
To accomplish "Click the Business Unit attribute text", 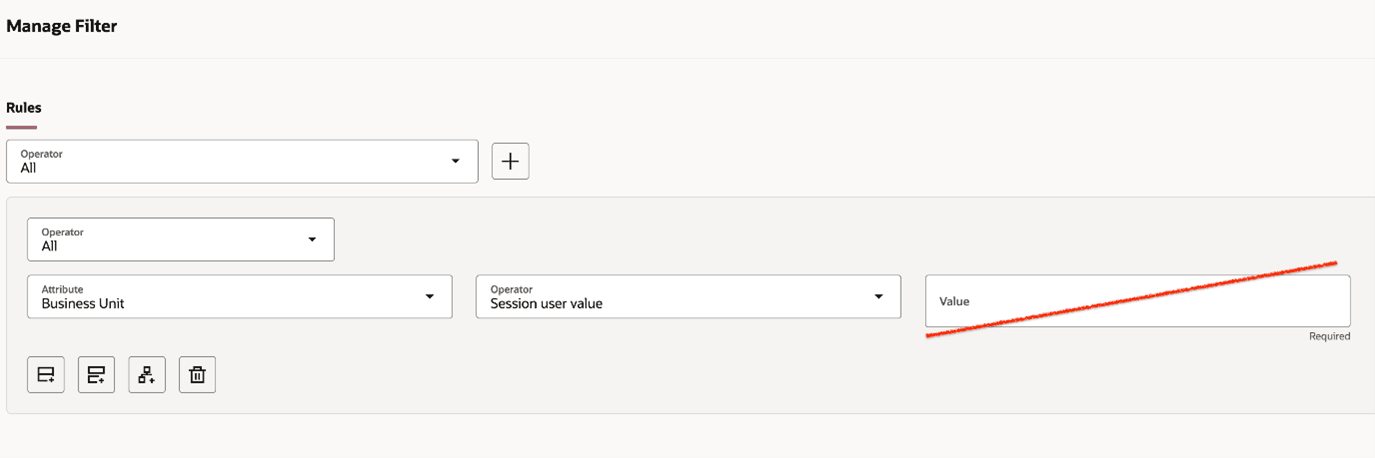I will point(83,303).
